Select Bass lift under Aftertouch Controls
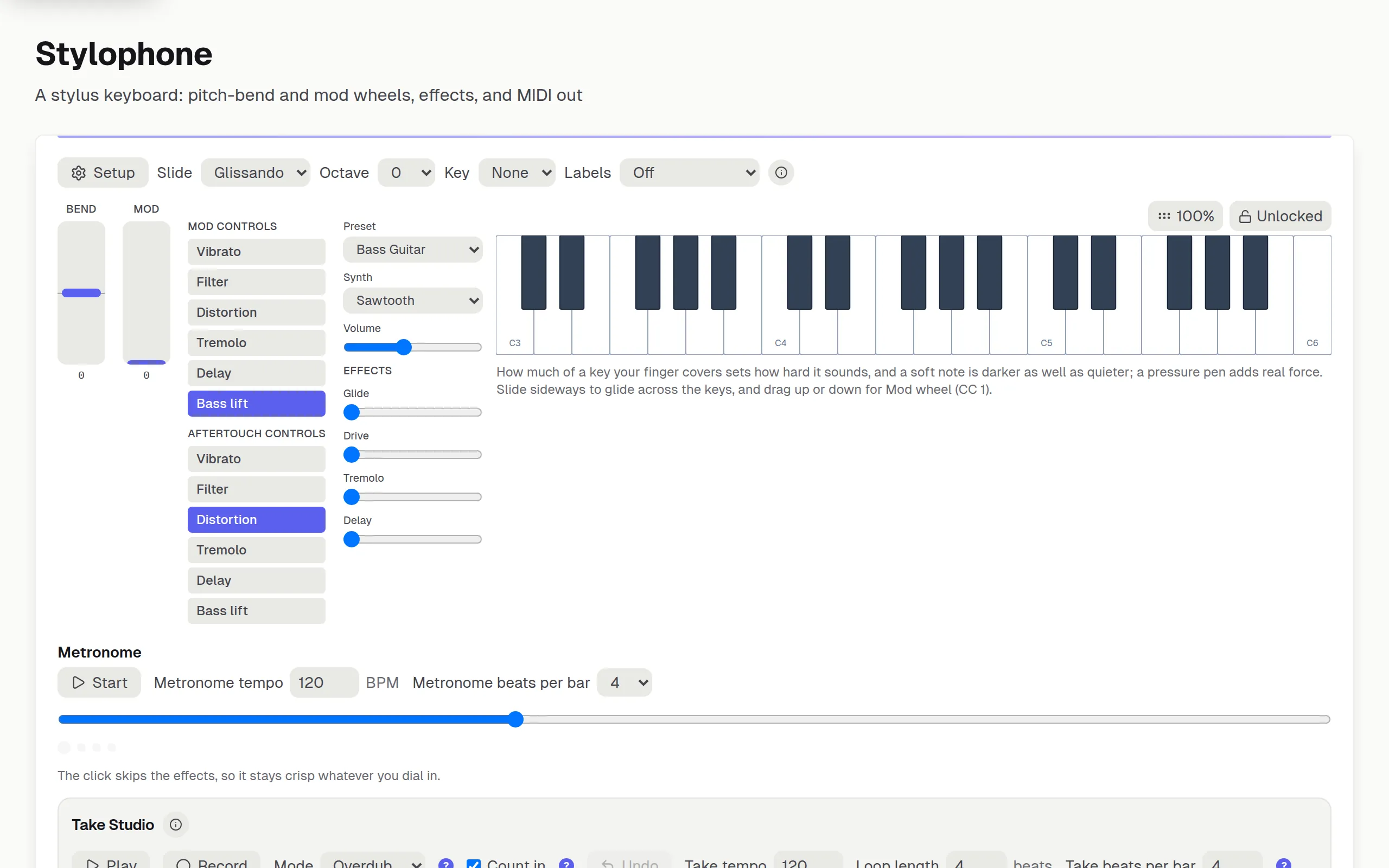This screenshot has height=868, width=1389. coord(257,611)
